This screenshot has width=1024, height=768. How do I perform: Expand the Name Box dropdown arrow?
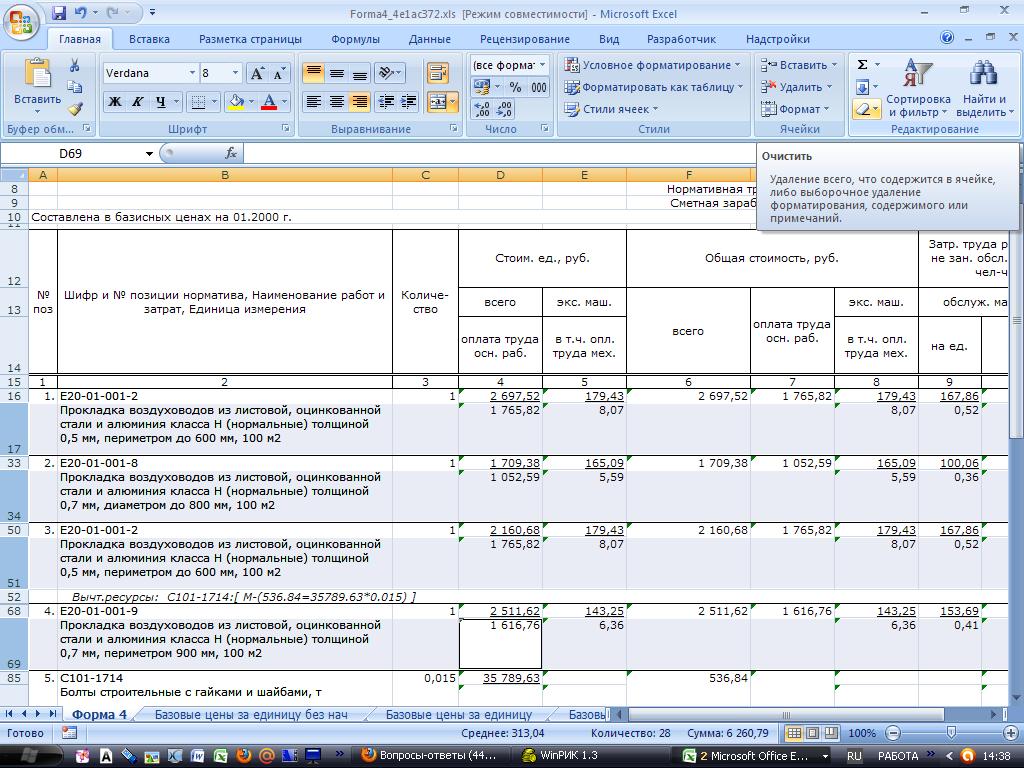150,154
